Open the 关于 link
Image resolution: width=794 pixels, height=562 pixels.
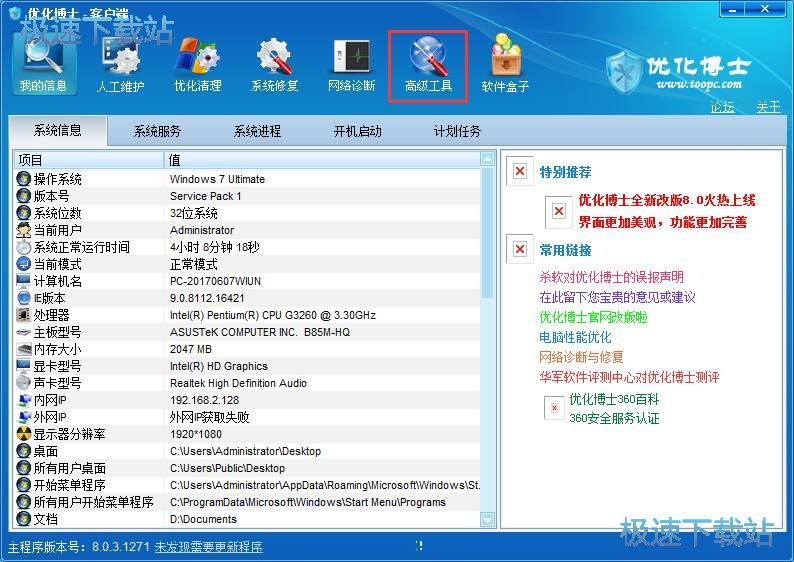[x=769, y=107]
